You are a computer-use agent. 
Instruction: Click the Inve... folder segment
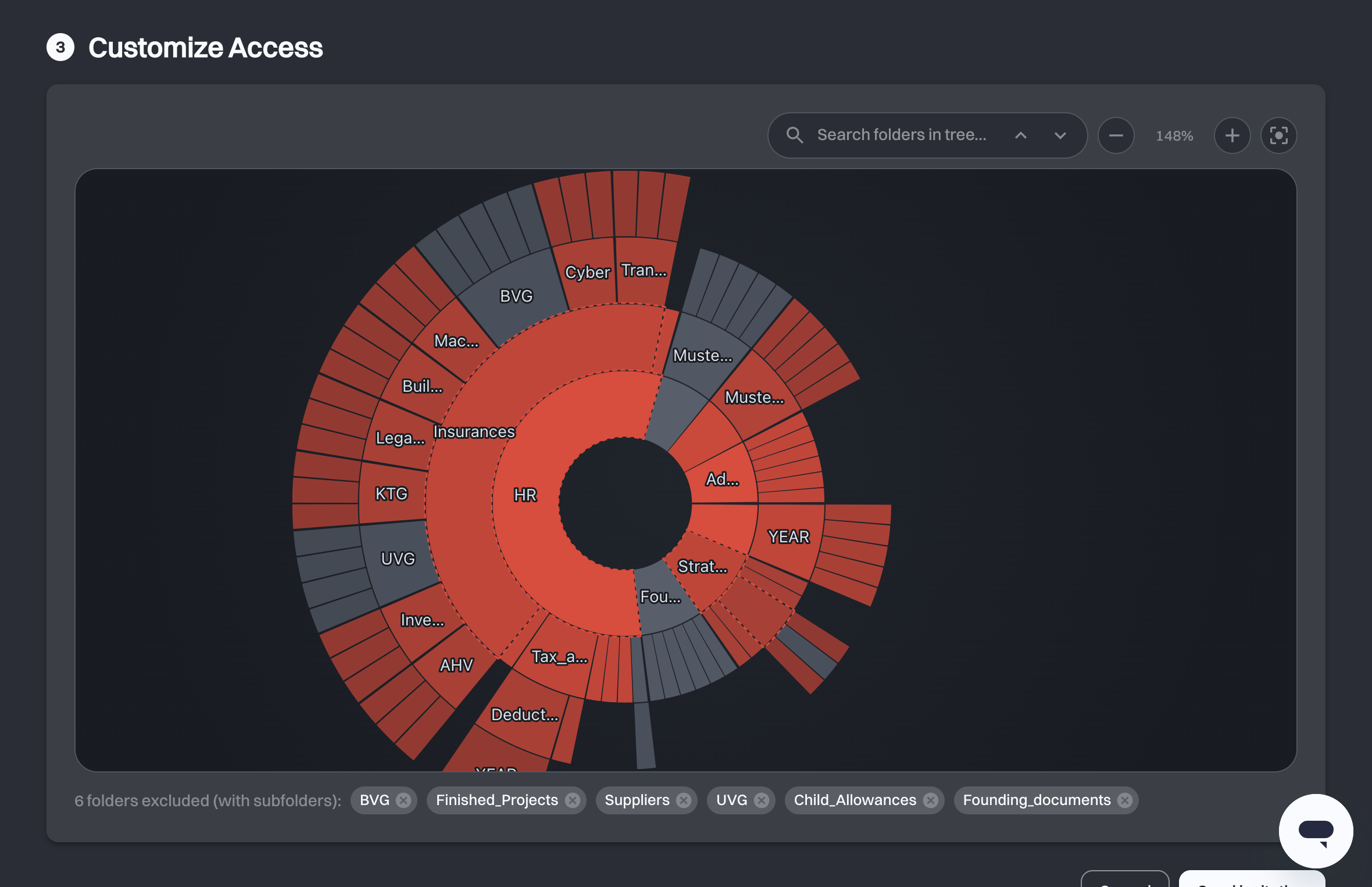pyautogui.click(x=422, y=620)
